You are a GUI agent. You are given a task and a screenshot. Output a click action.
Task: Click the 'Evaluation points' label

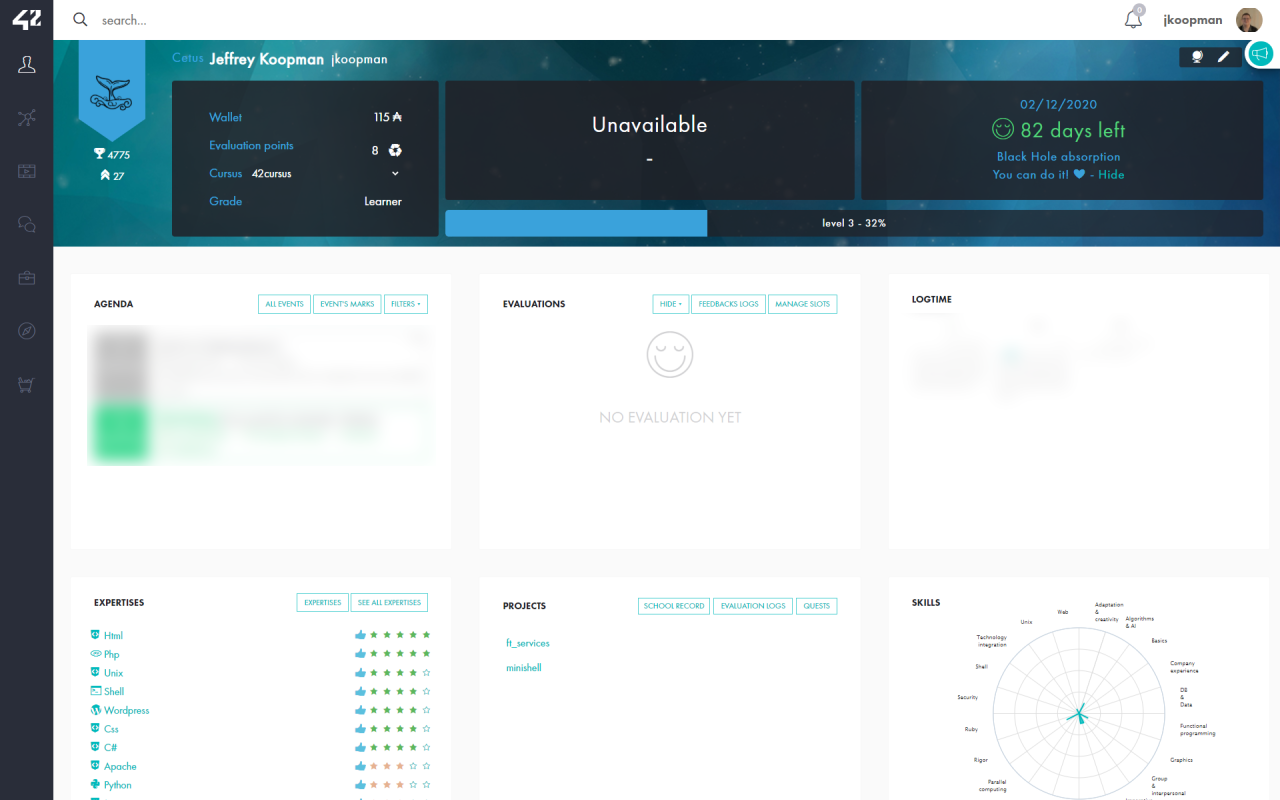[x=251, y=145]
